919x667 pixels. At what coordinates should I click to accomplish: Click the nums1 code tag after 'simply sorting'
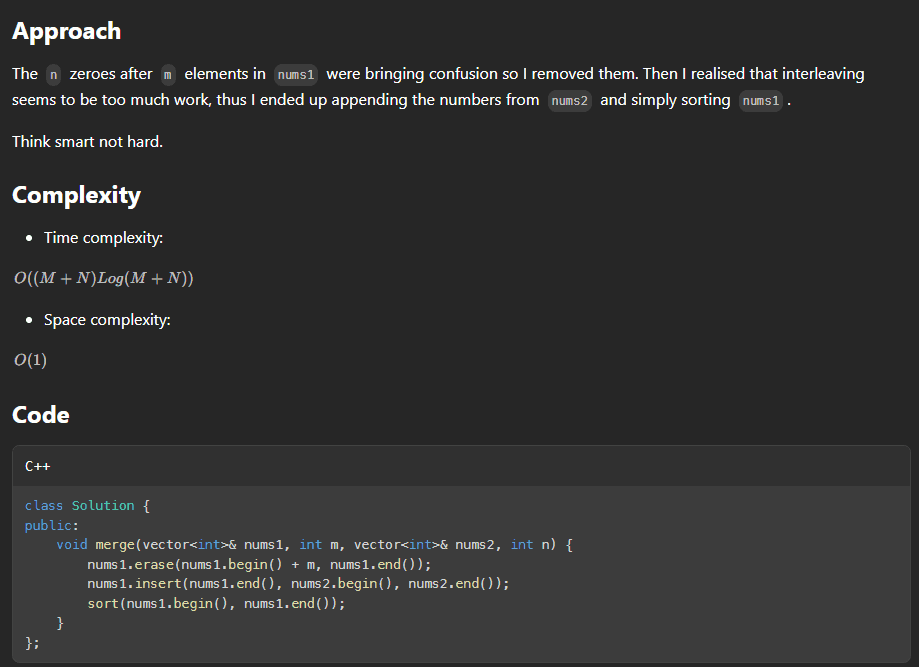[x=761, y=101]
